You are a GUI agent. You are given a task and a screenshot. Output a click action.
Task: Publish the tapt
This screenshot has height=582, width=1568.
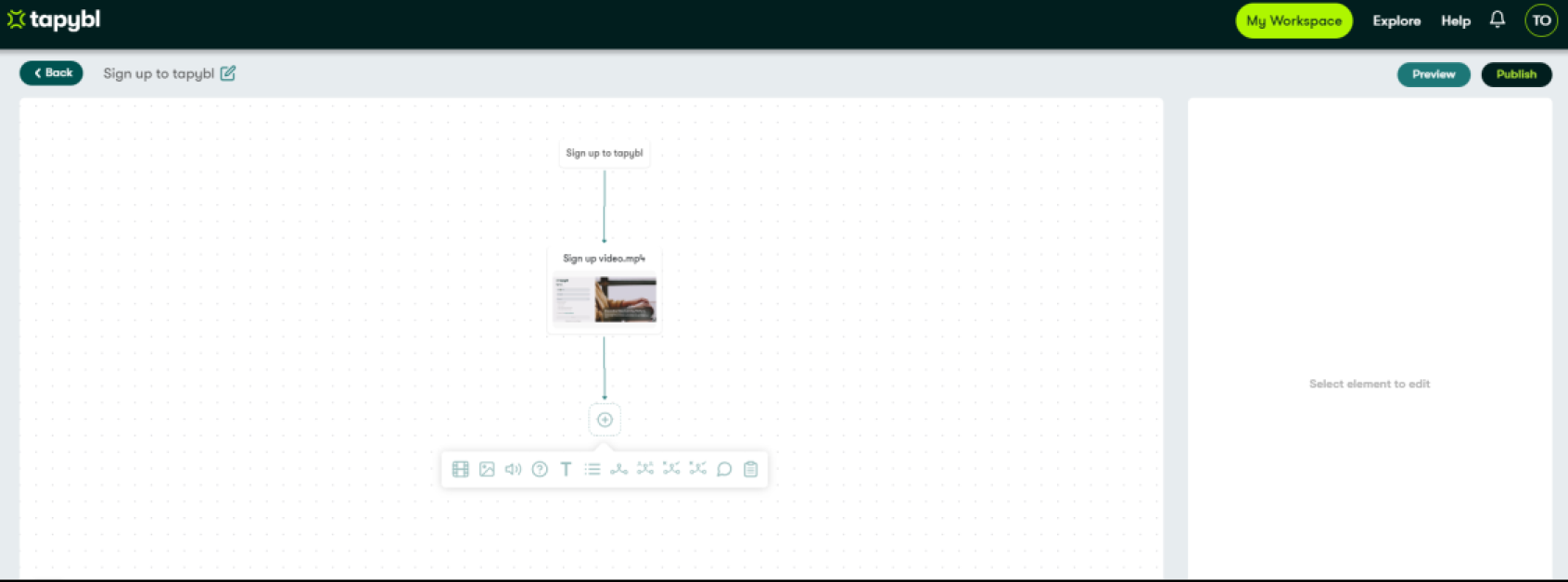pos(1516,74)
